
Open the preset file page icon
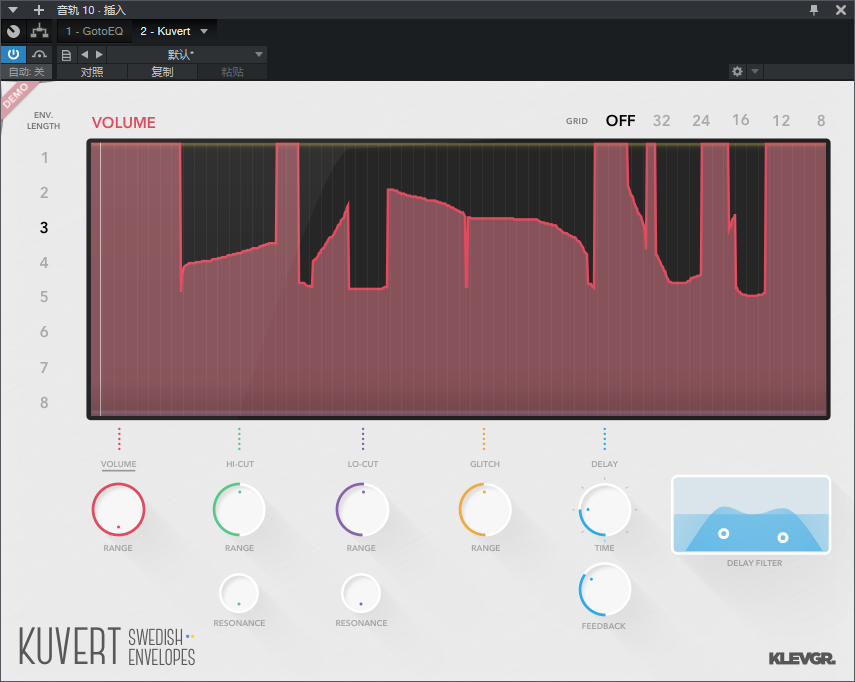67,55
